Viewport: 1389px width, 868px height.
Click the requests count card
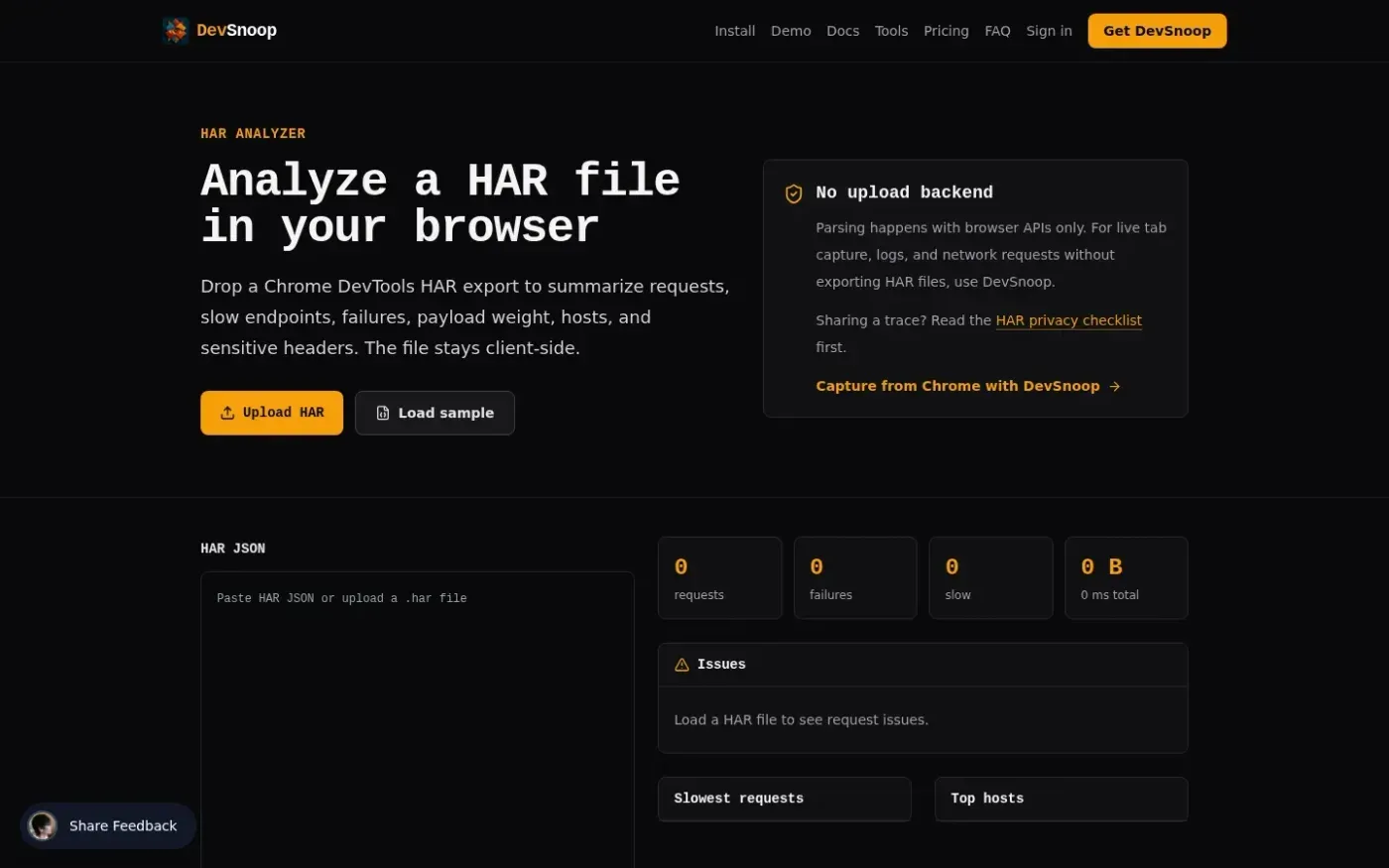pyautogui.click(x=720, y=578)
